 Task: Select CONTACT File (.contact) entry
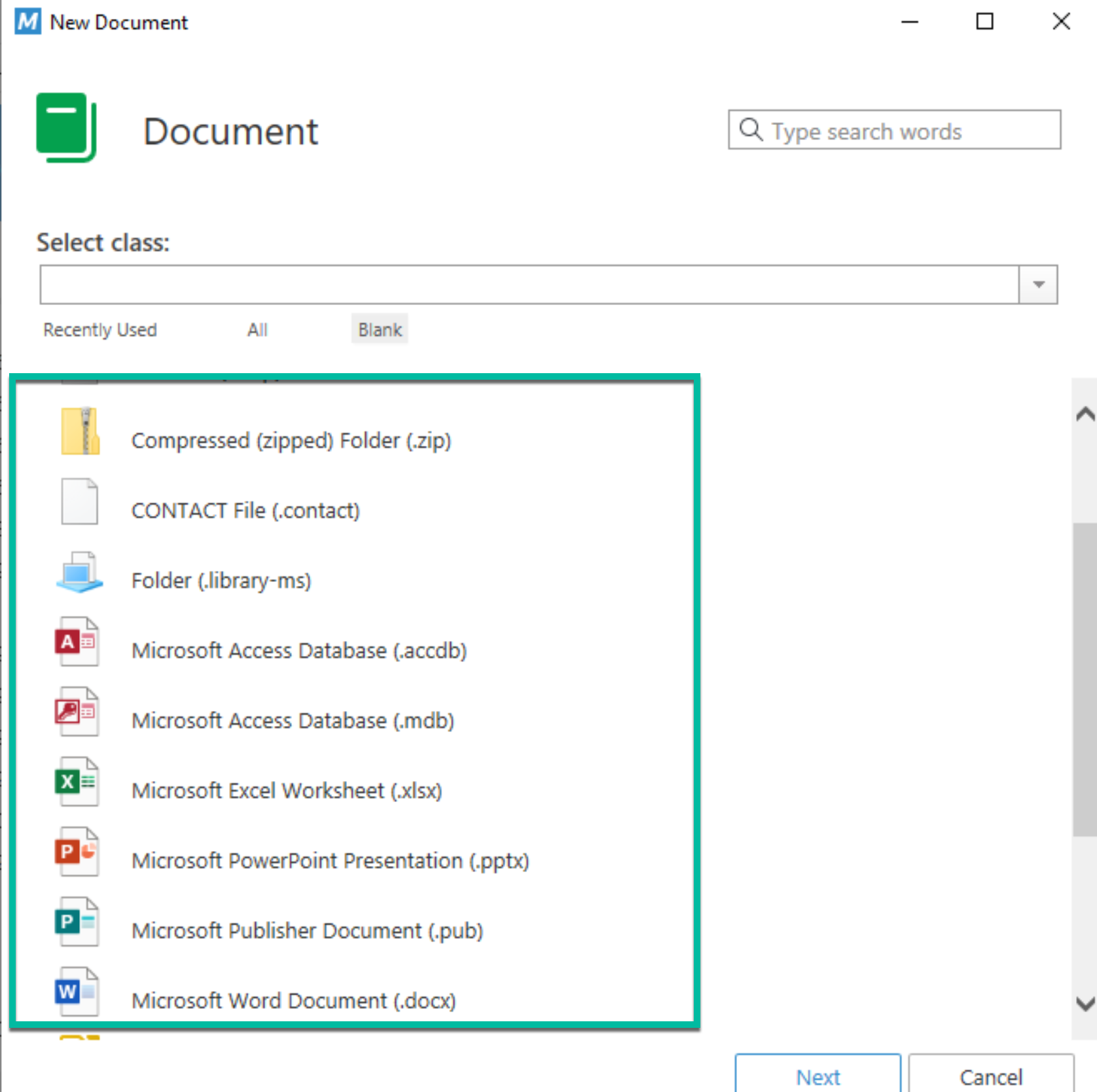[x=245, y=511]
